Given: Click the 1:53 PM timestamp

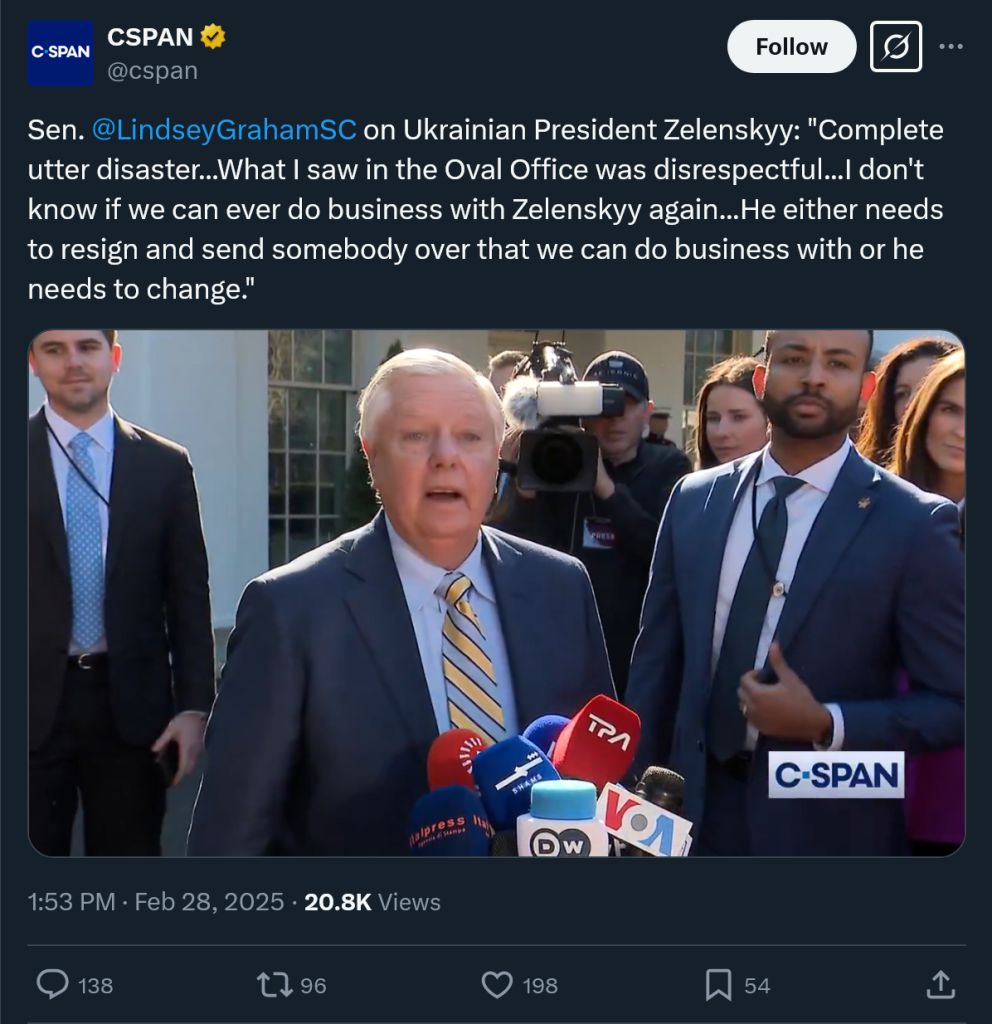Looking at the screenshot, I should [72, 901].
